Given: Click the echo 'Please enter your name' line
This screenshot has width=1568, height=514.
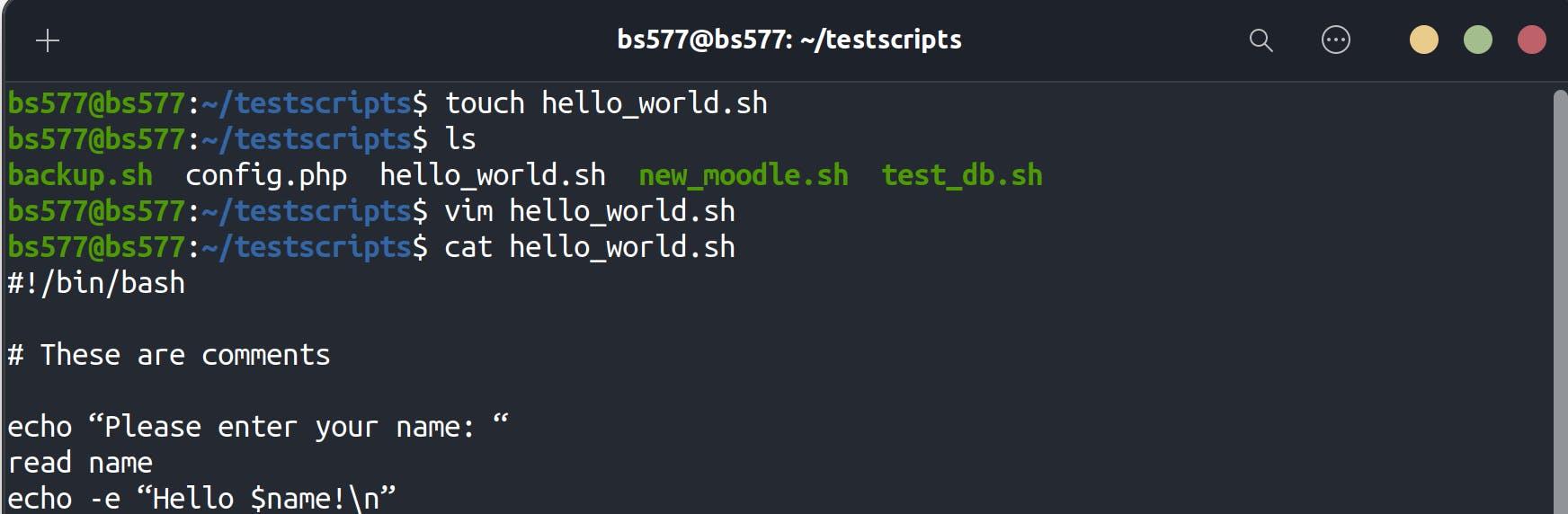Looking at the screenshot, I should pos(258,426).
